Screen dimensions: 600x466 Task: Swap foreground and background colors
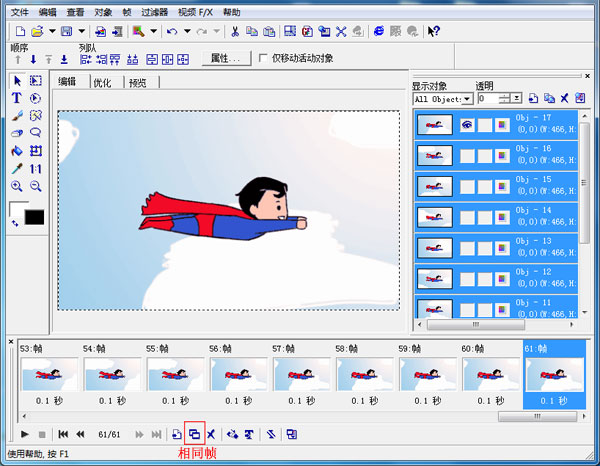15,223
